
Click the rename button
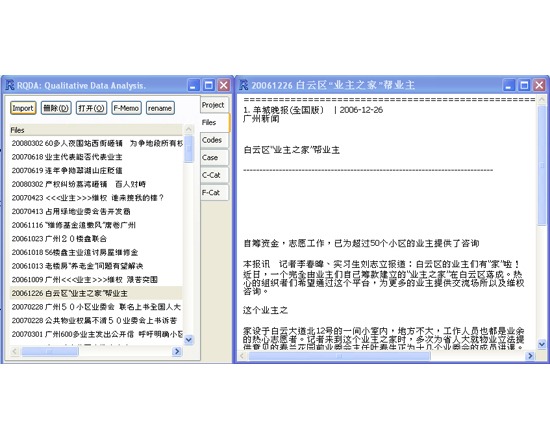point(160,108)
